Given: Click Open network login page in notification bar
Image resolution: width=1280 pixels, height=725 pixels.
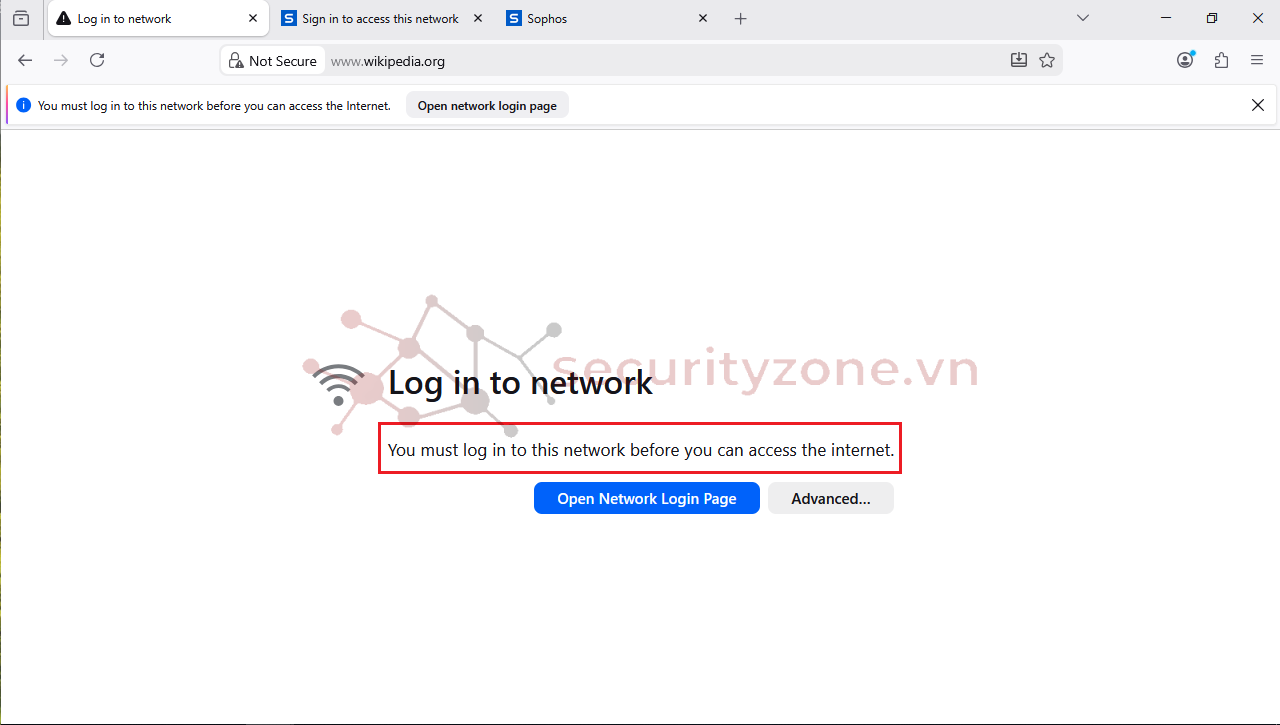Looking at the screenshot, I should click(x=487, y=105).
